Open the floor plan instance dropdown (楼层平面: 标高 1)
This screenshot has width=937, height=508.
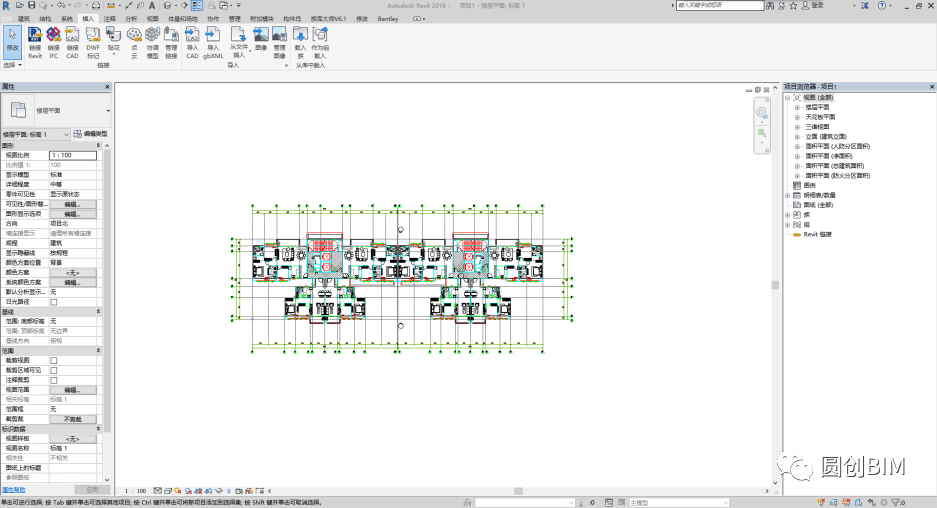click(36, 134)
